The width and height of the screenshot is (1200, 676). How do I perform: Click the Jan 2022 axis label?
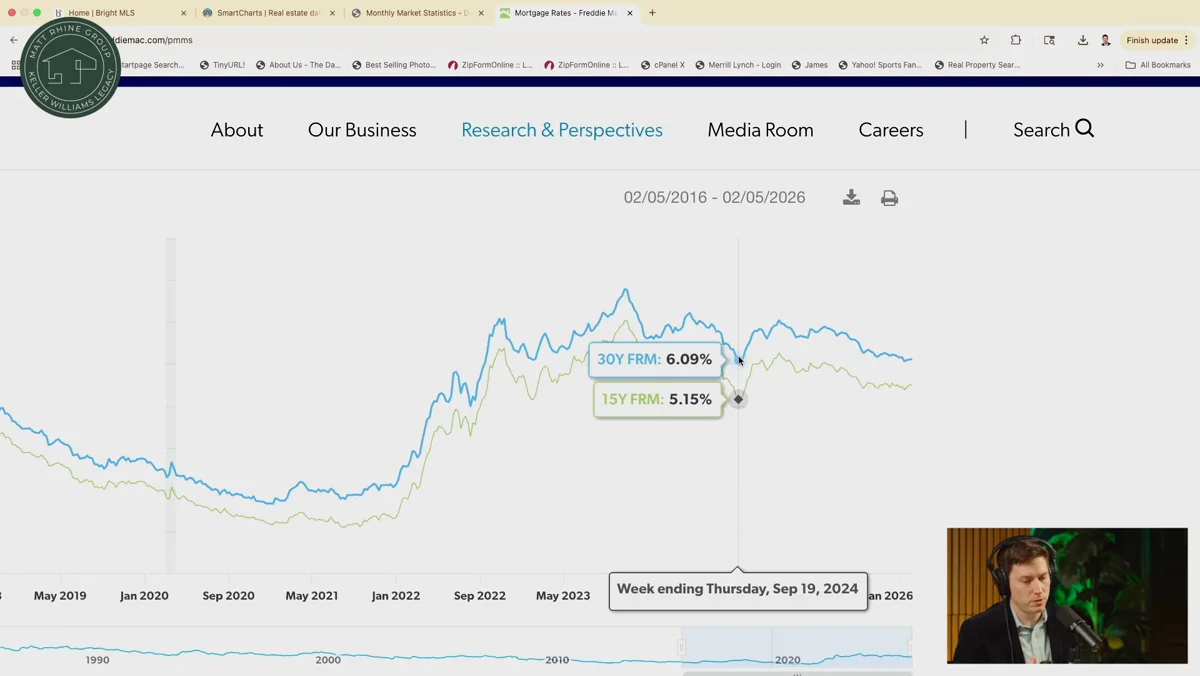(x=395, y=596)
